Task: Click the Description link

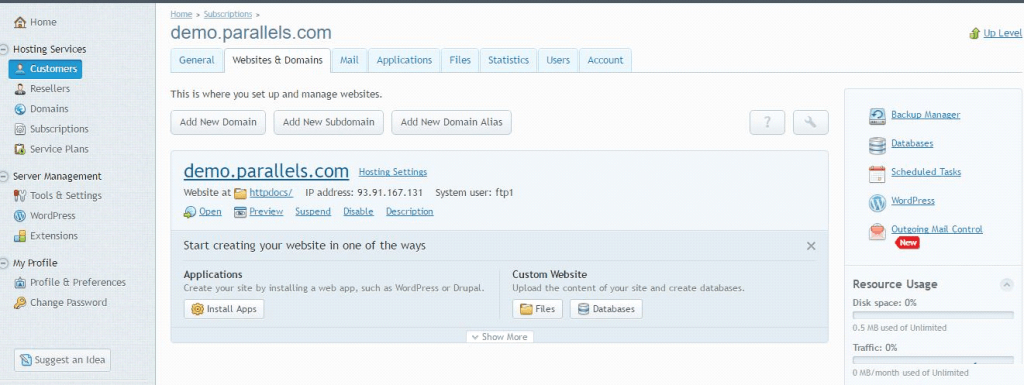Action: pos(409,212)
